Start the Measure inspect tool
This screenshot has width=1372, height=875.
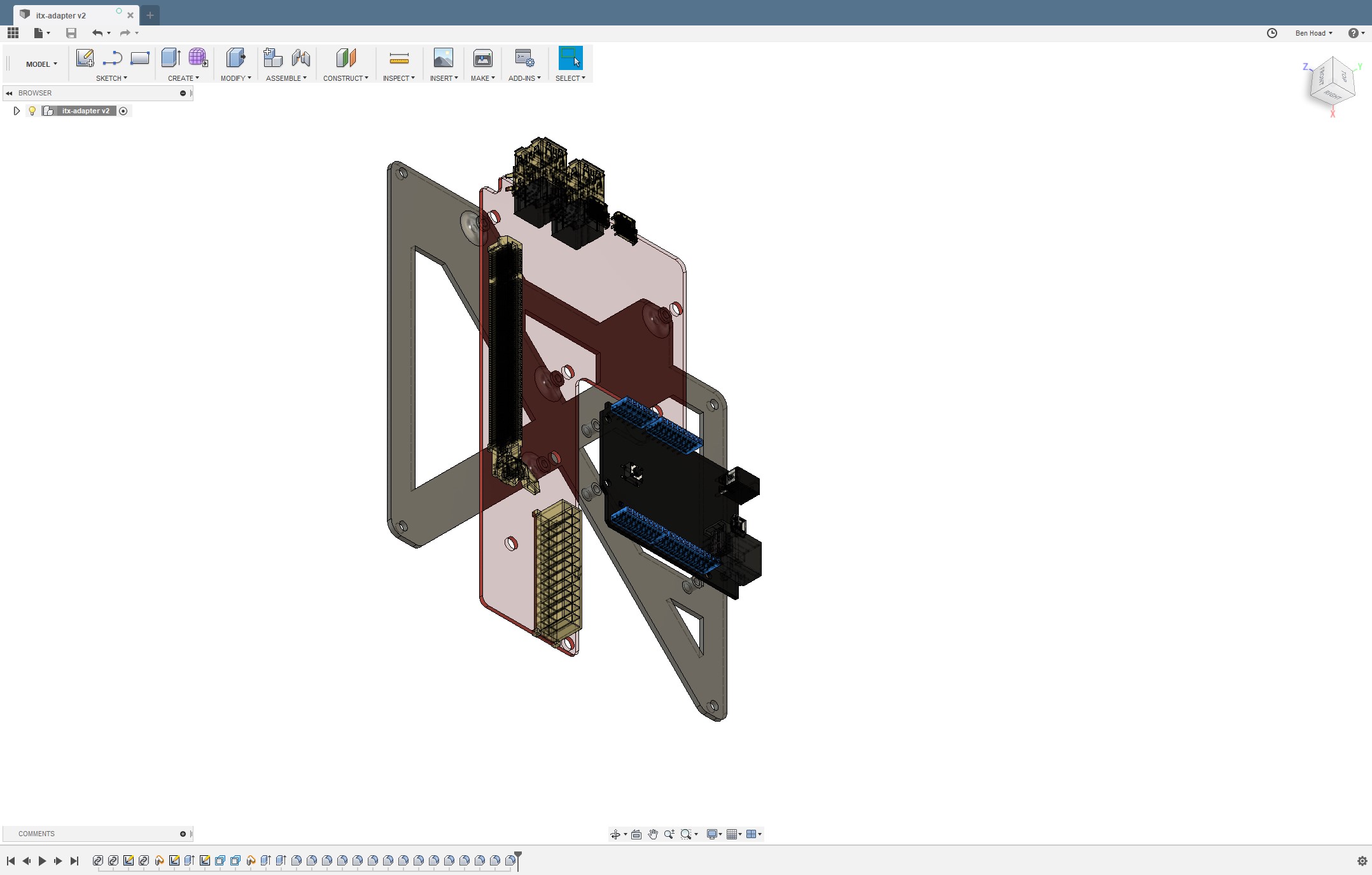(x=399, y=59)
